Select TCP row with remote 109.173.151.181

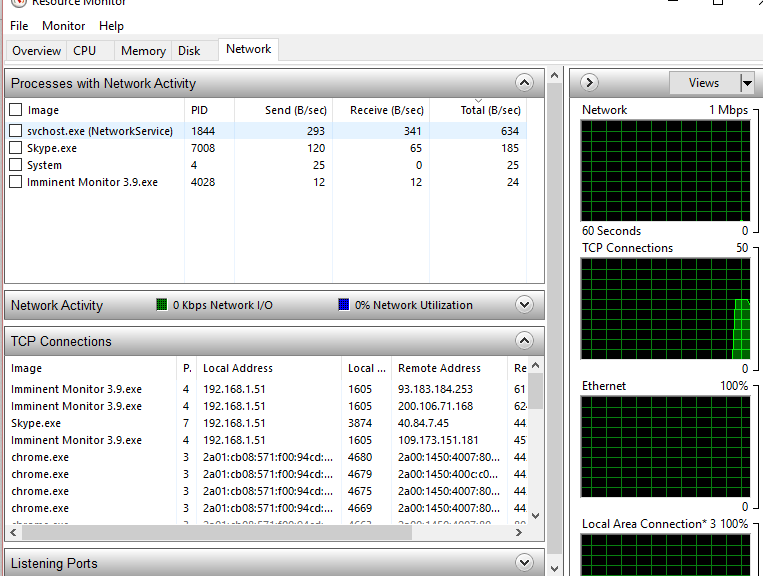[x=267, y=440]
